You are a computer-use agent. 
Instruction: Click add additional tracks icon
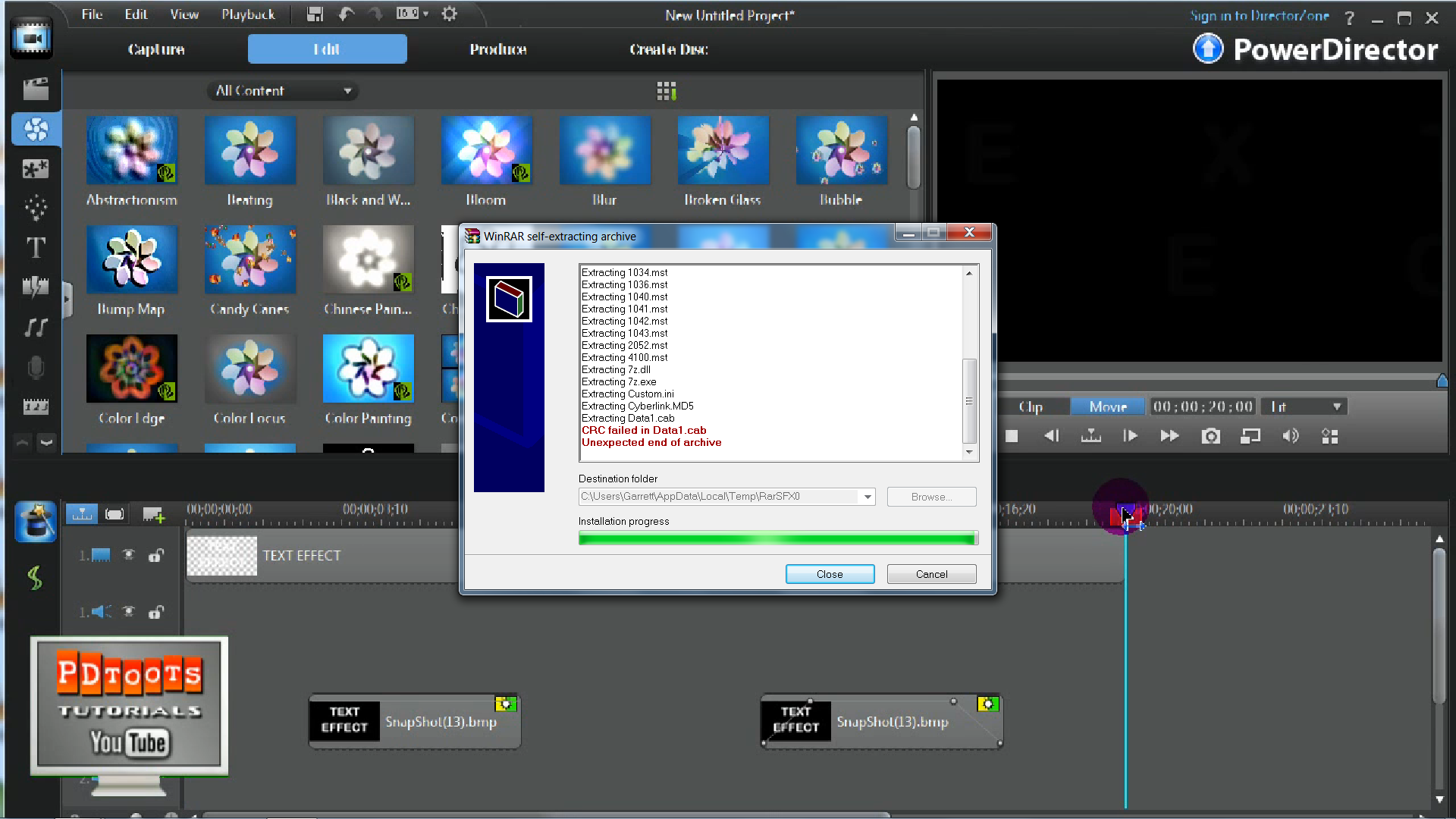153,515
